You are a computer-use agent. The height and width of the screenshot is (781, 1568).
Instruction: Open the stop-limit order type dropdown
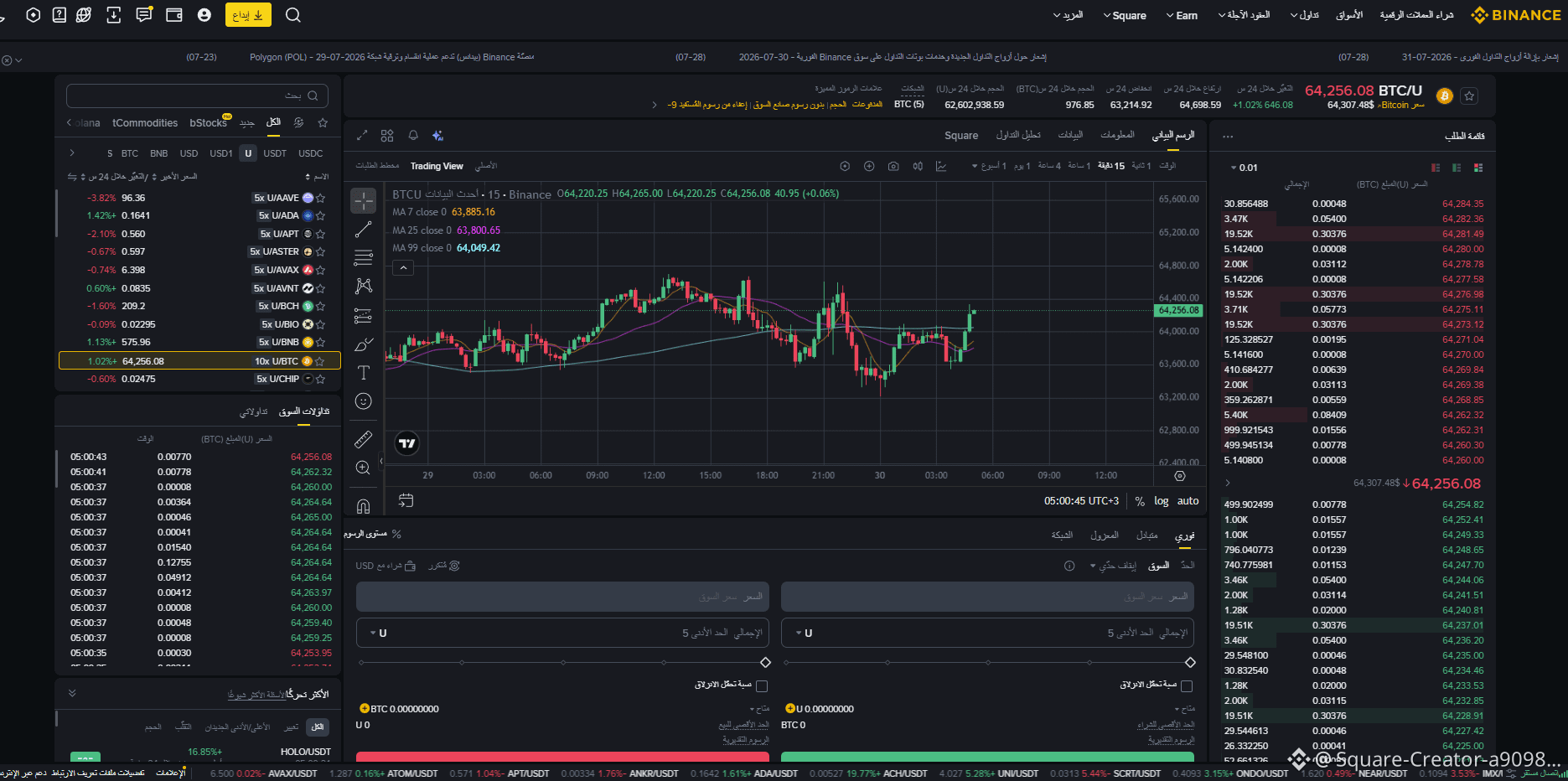coord(1114,566)
